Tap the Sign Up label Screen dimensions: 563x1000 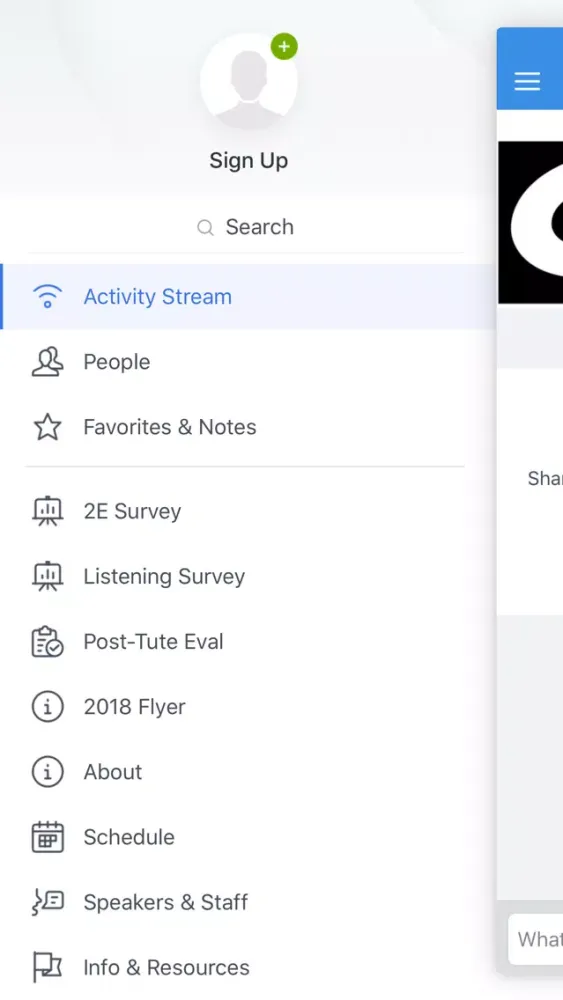coord(249,161)
